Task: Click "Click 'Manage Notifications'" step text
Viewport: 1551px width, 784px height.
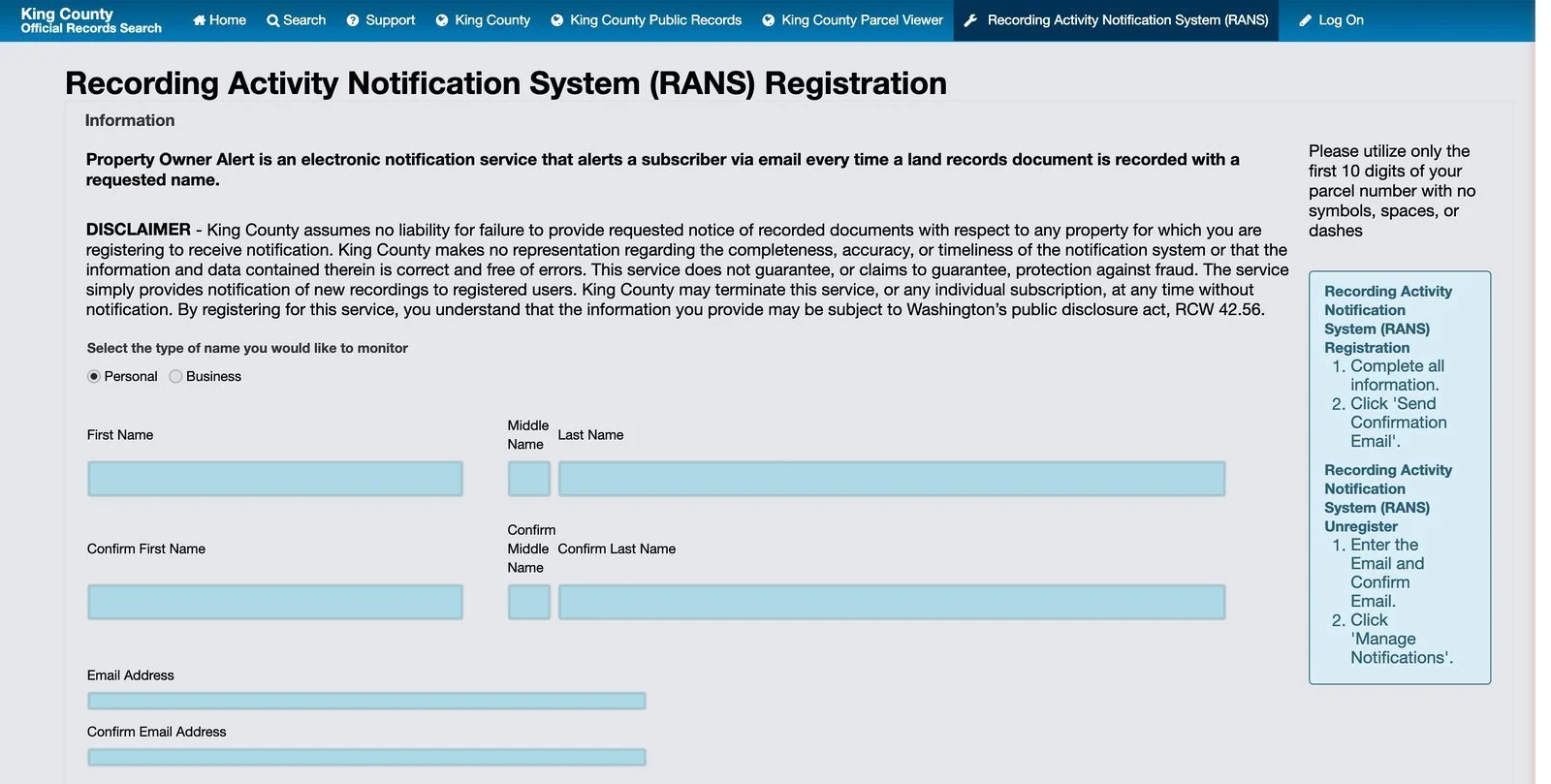Action: coord(1402,639)
